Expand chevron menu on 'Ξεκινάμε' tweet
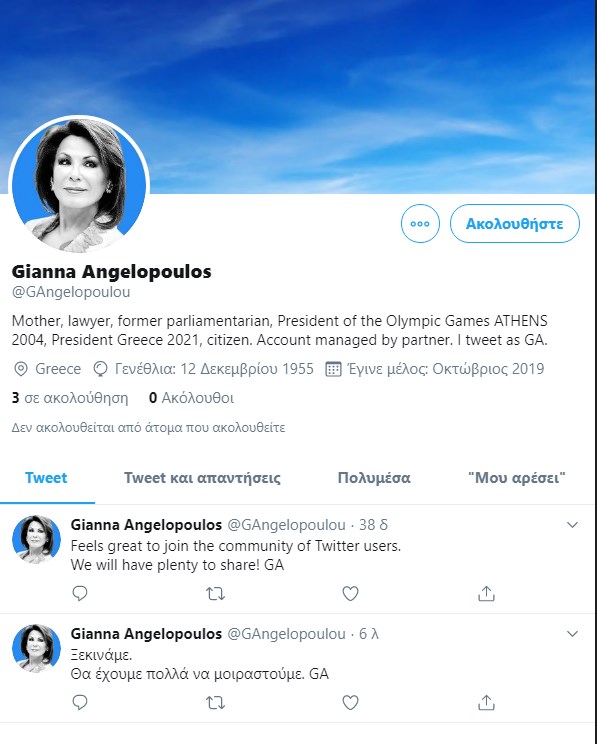The width and height of the screenshot is (597, 744). (x=573, y=634)
